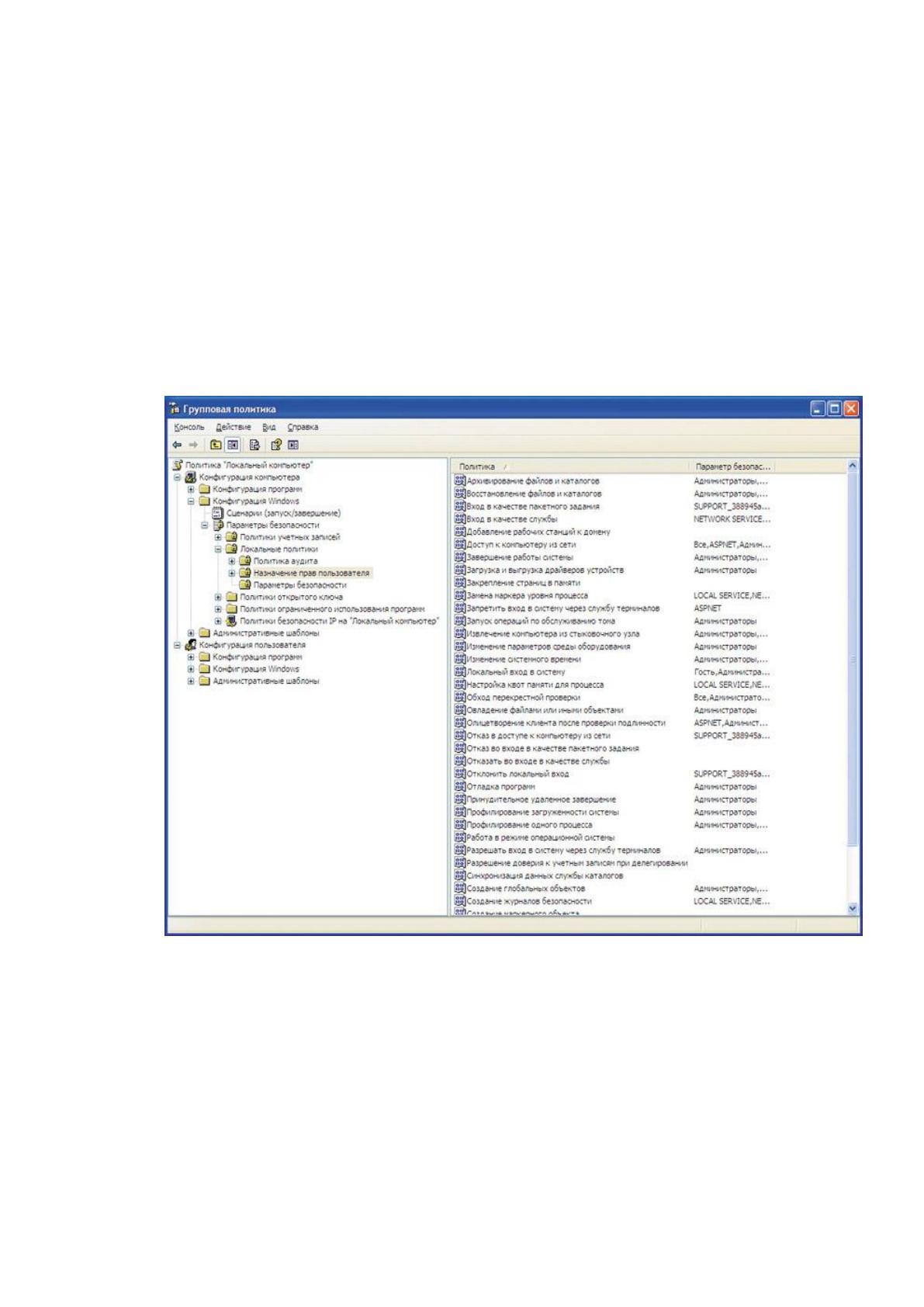Open the Справка menu

point(303,427)
